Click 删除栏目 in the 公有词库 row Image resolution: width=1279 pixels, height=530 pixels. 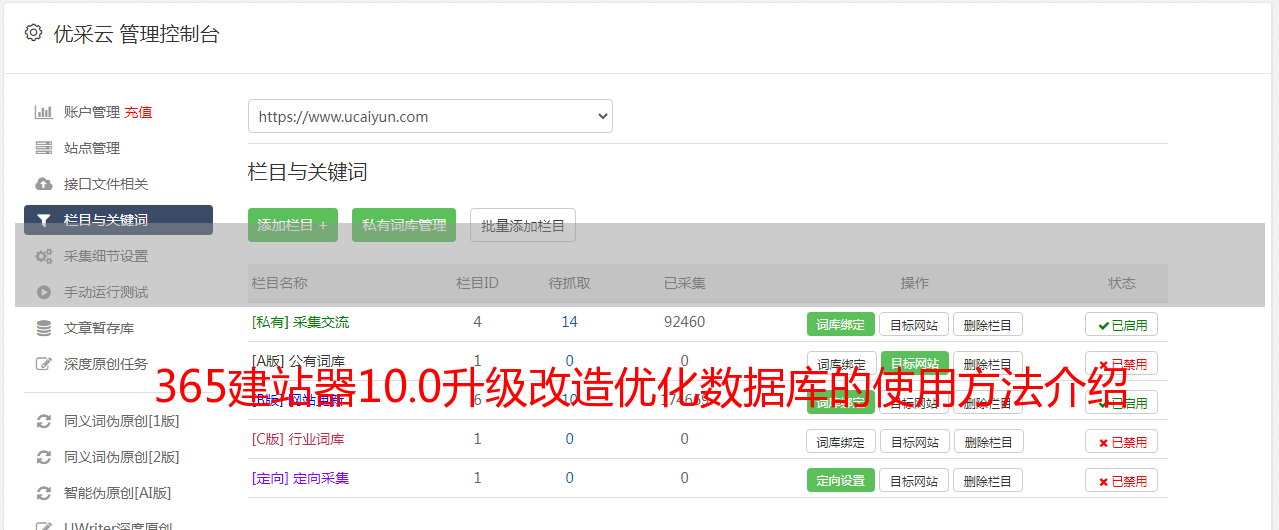tap(988, 363)
